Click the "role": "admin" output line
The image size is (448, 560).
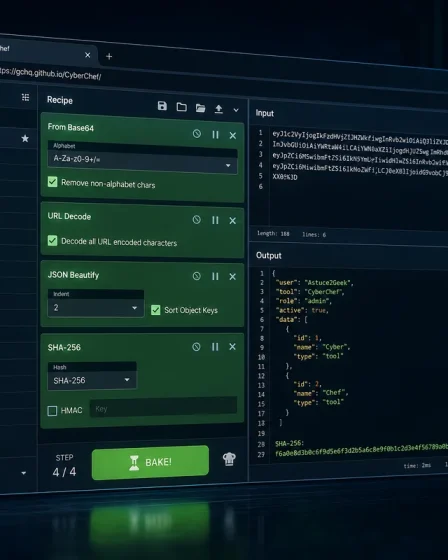pyautogui.click(x=303, y=301)
